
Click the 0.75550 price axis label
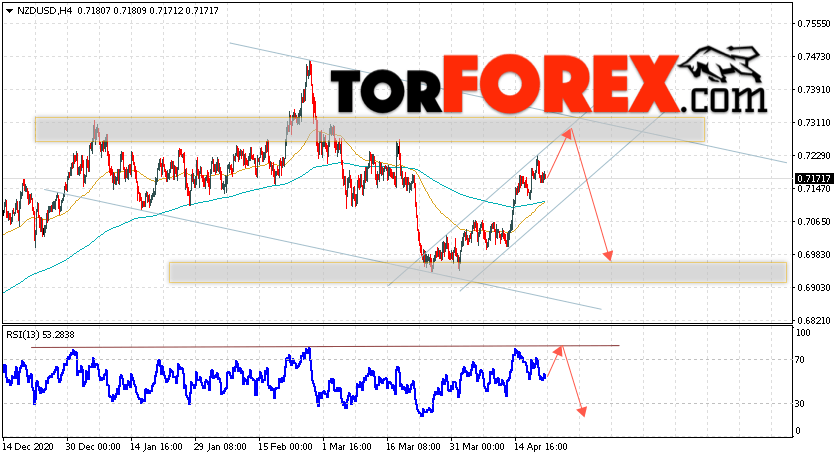(814, 24)
